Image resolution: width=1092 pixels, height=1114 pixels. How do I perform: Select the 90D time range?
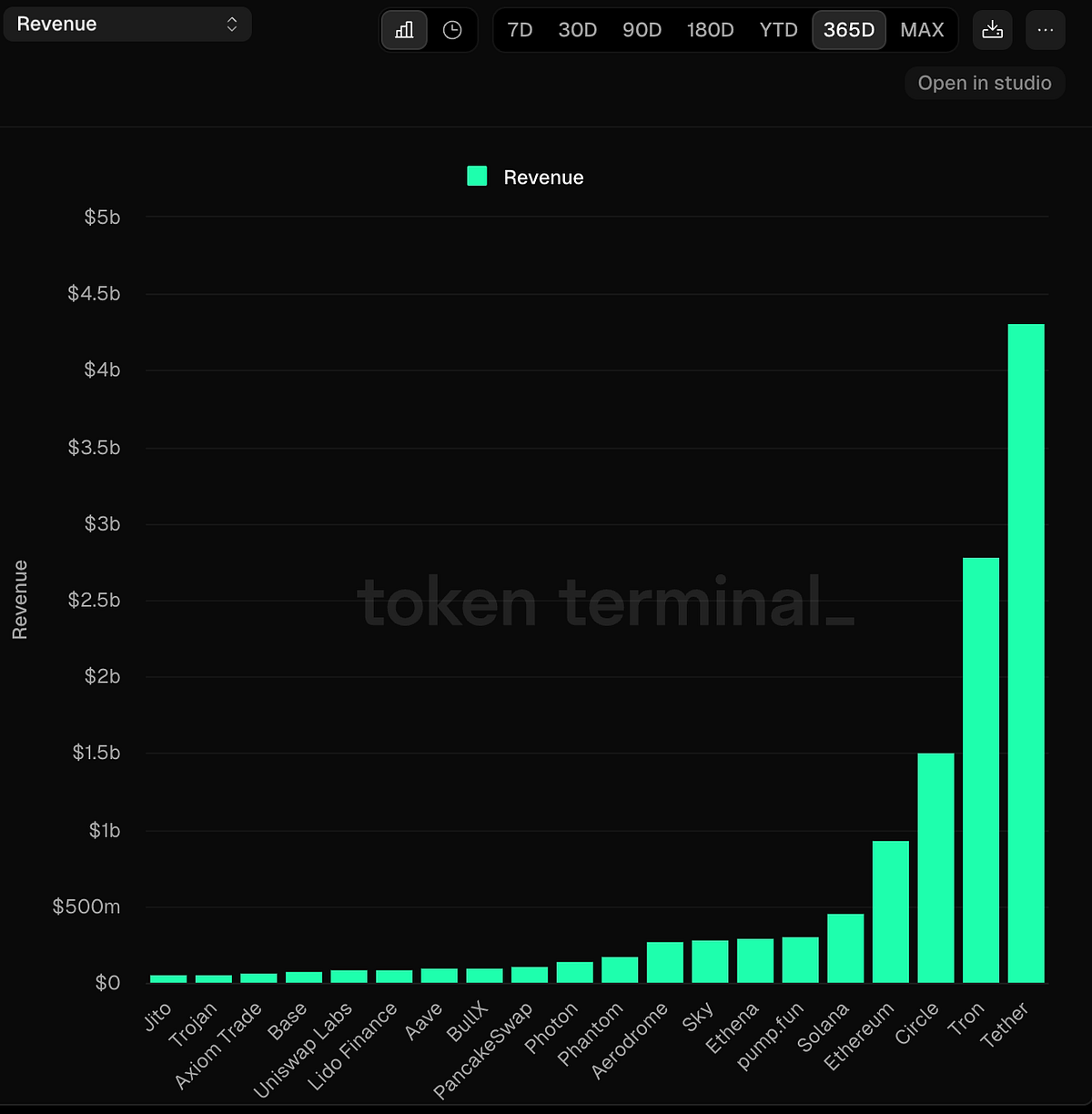642,30
